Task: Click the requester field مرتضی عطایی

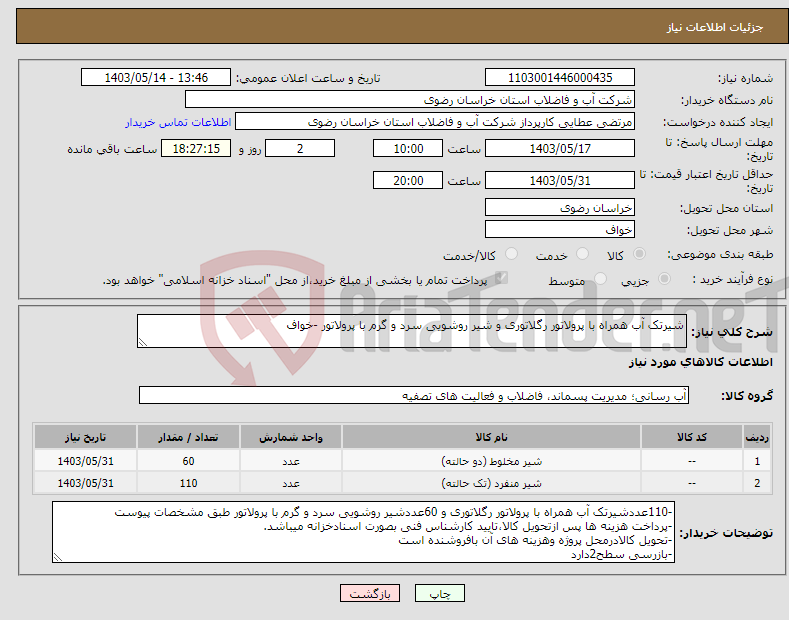Action: click(x=435, y=122)
